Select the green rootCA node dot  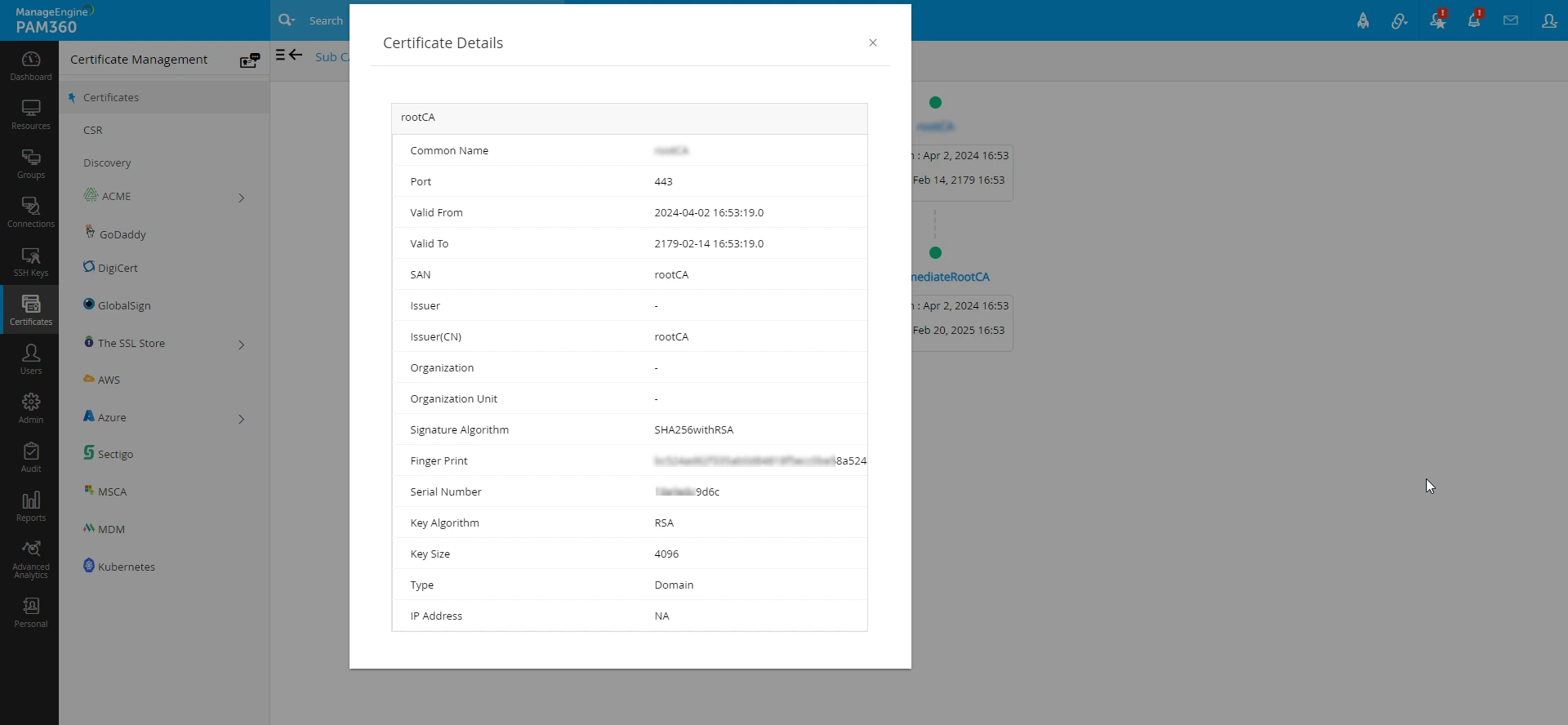coord(935,103)
